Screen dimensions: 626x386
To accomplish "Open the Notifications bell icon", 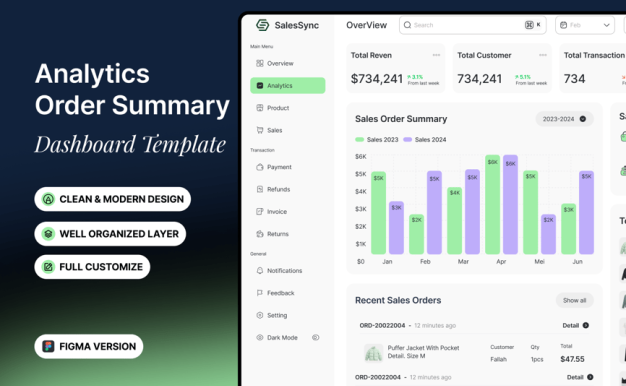I will click(x=260, y=271).
